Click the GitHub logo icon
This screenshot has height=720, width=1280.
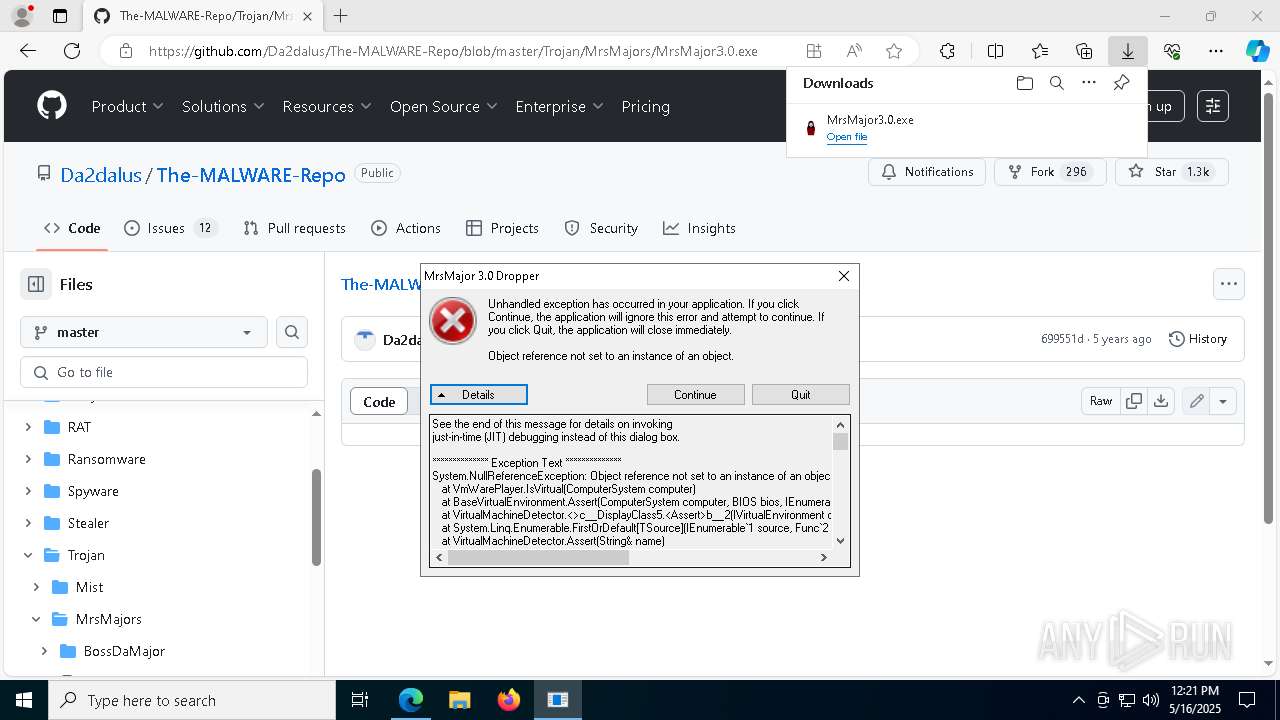point(52,106)
